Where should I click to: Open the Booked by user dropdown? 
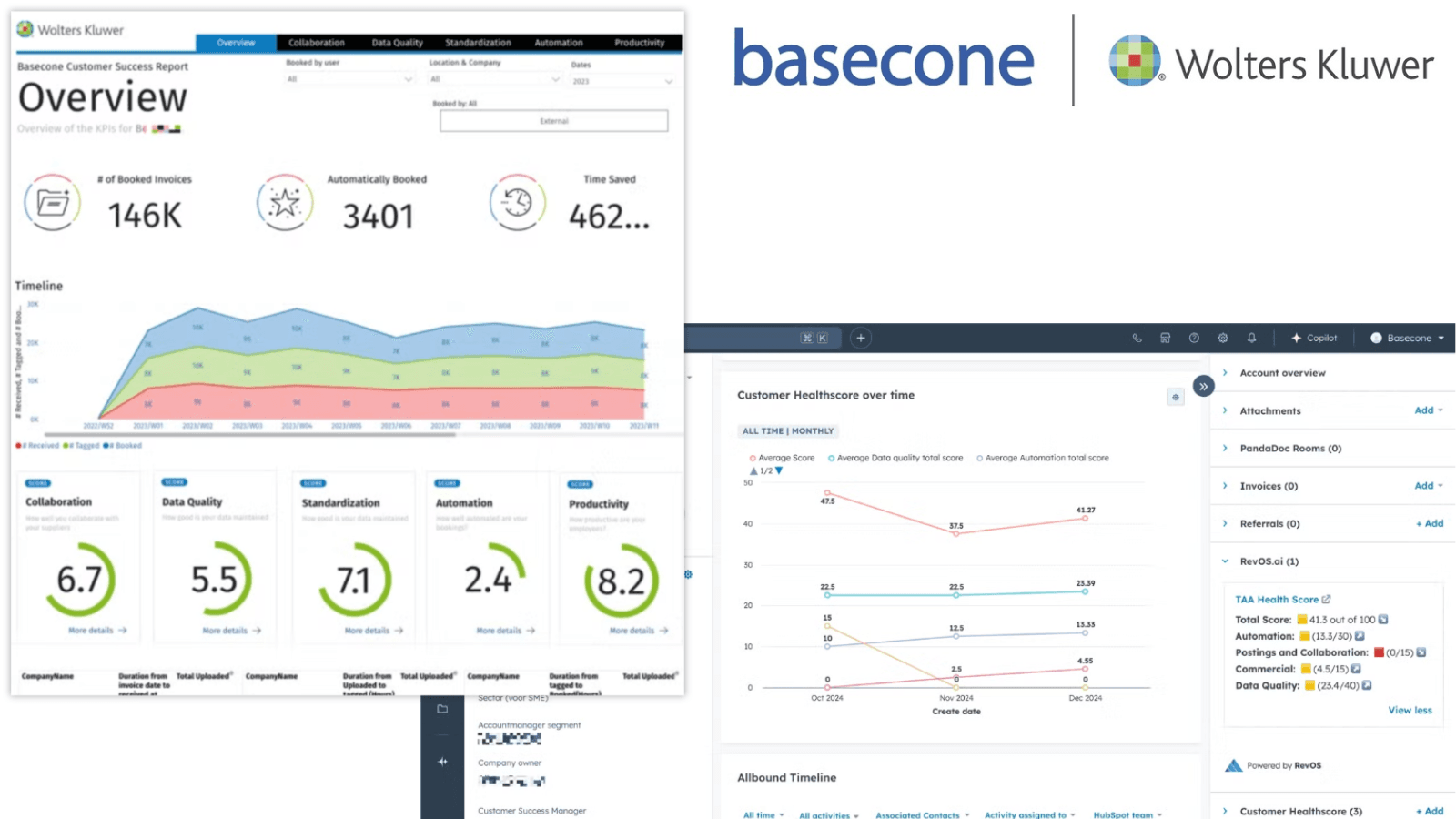350,79
